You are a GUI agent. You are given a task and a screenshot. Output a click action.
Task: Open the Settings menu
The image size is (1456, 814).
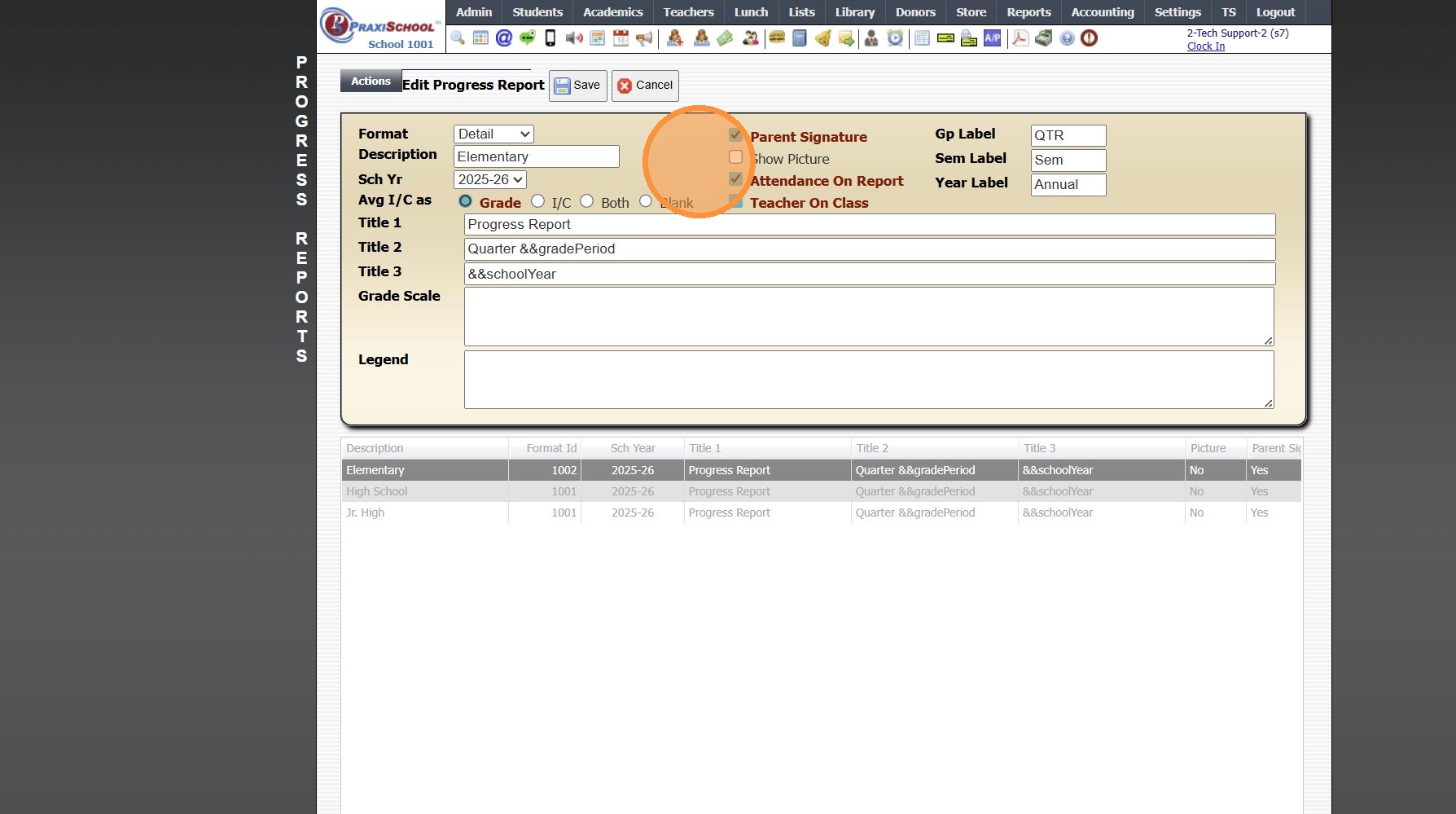click(x=1178, y=12)
